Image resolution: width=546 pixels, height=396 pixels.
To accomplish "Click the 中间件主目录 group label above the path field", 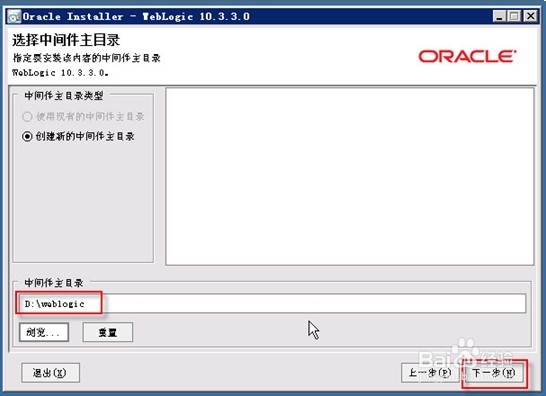I will coord(54,282).
